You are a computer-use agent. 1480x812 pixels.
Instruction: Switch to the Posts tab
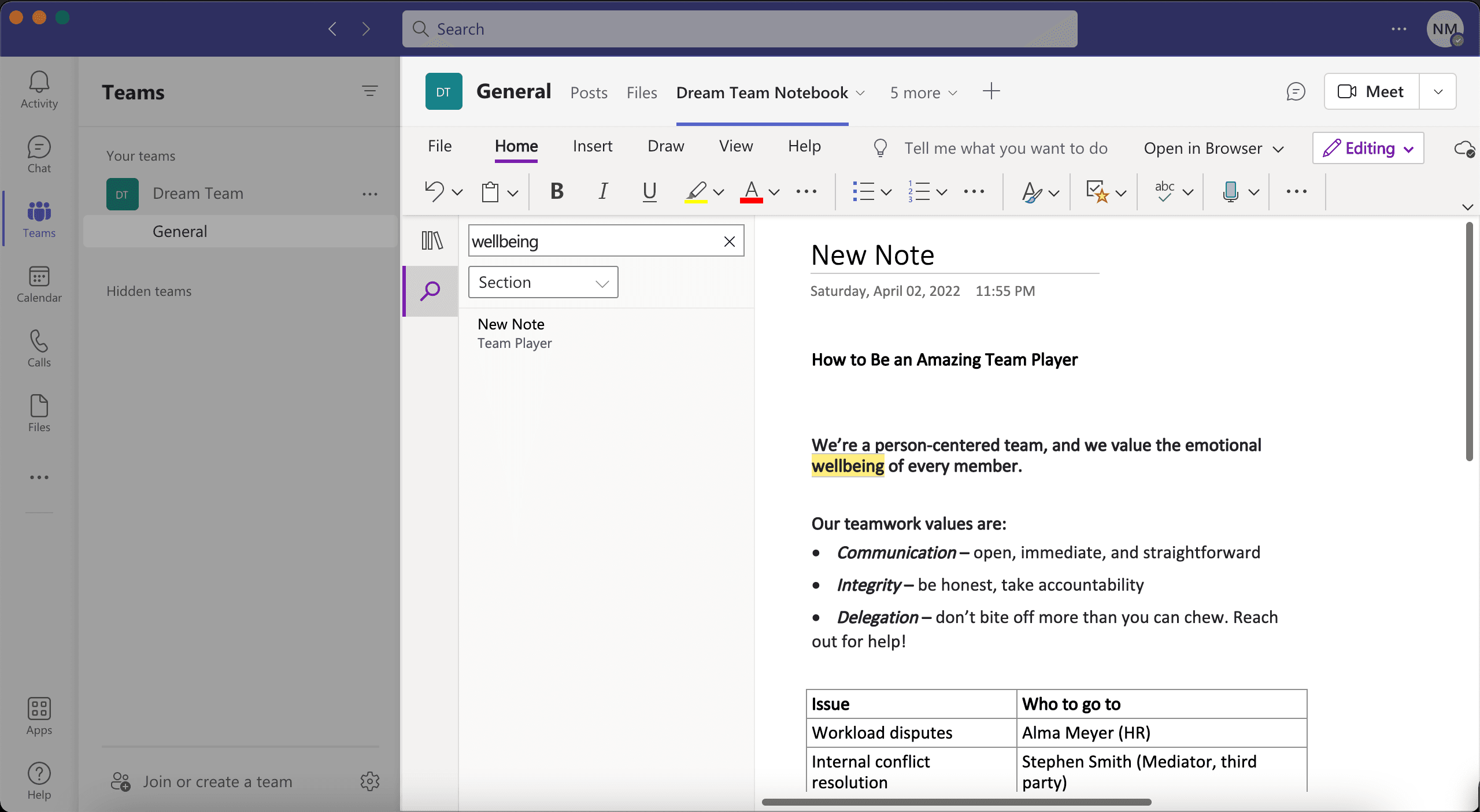click(x=589, y=92)
